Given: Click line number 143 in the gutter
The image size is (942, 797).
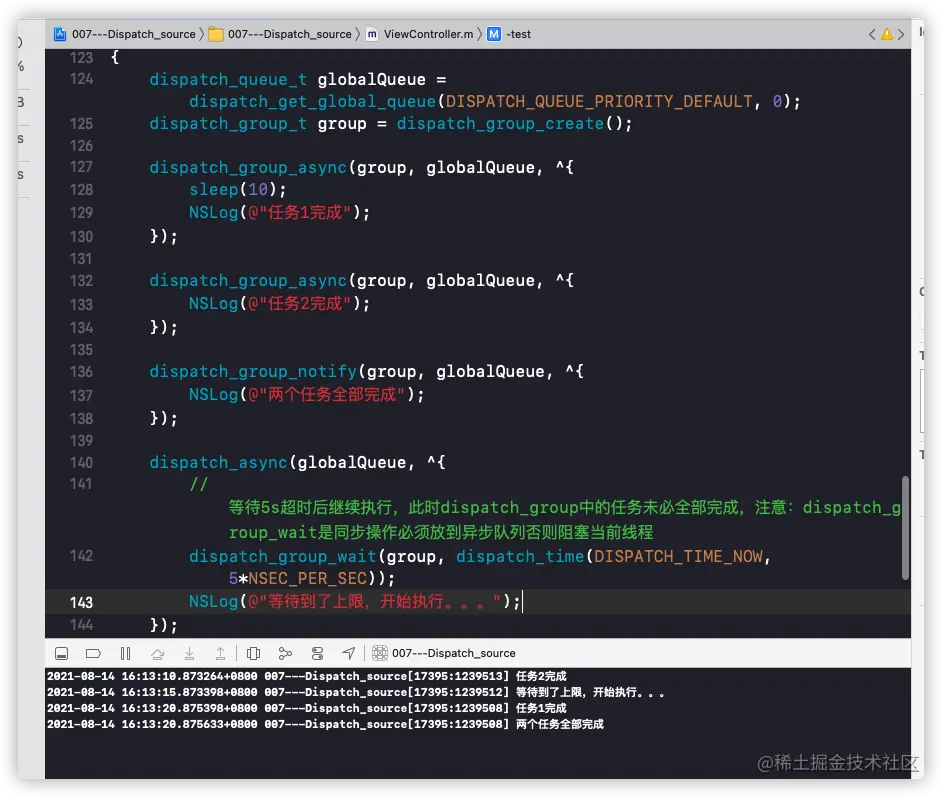Looking at the screenshot, I should click(81, 602).
